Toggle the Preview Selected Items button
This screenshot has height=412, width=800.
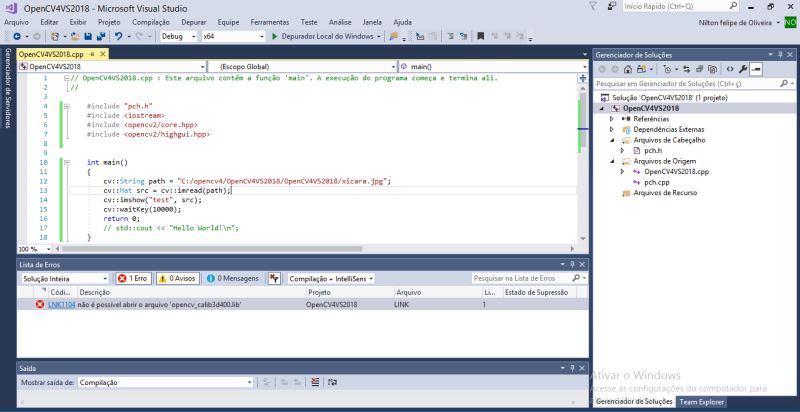(756, 69)
